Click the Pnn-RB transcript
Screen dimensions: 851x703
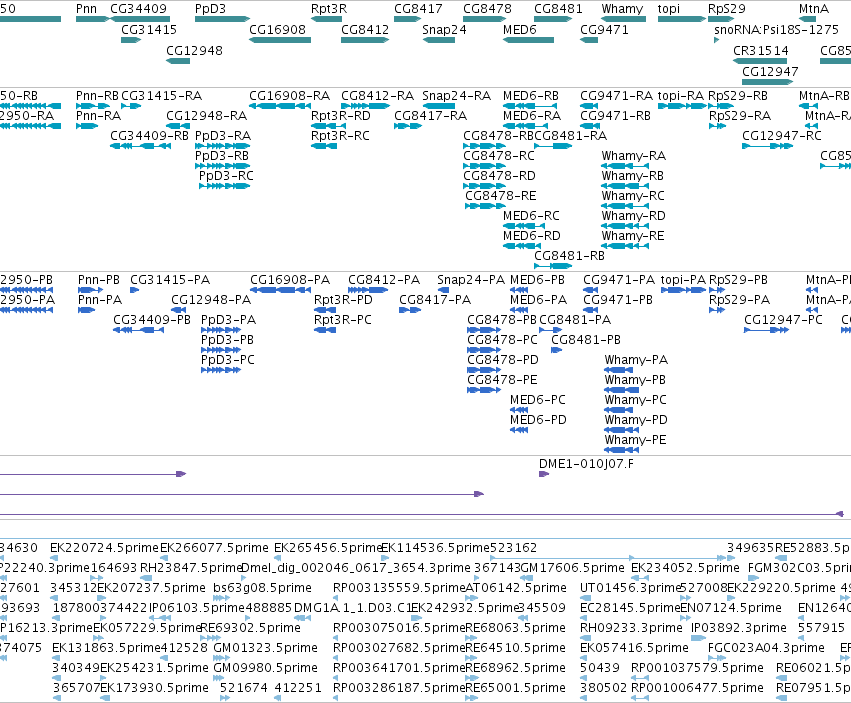click(x=92, y=106)
